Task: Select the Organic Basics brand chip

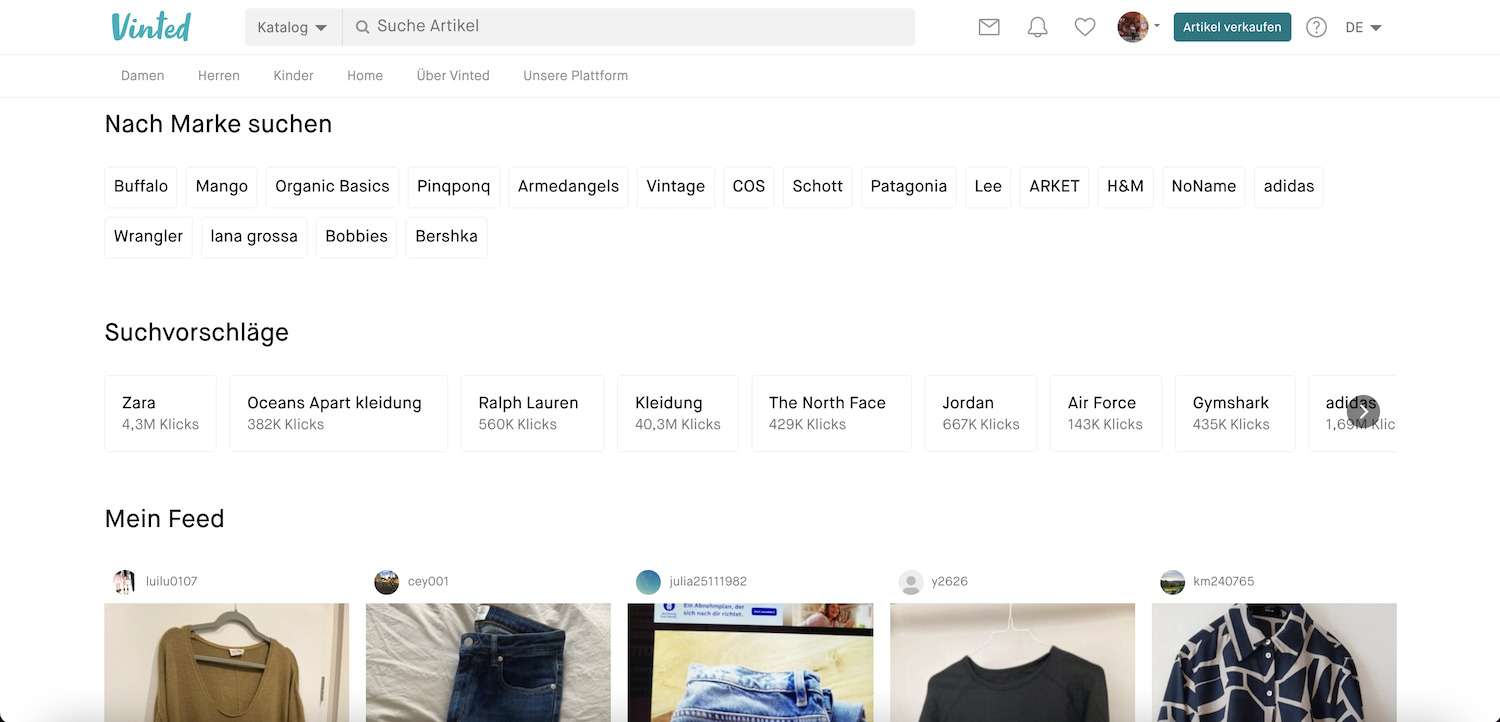Action: (x=332, y=187)
